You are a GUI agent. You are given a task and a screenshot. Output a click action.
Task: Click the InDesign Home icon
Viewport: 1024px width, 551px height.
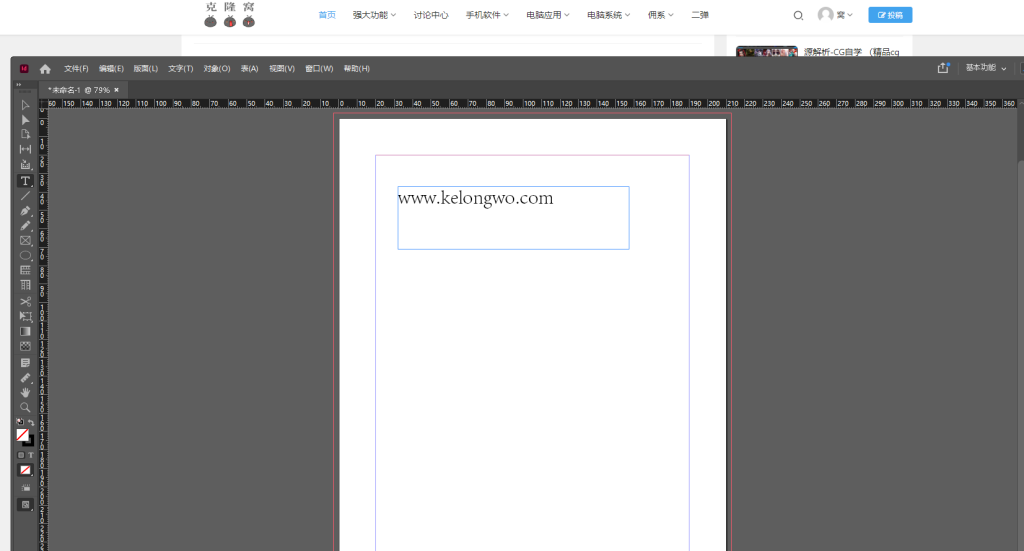45,69
